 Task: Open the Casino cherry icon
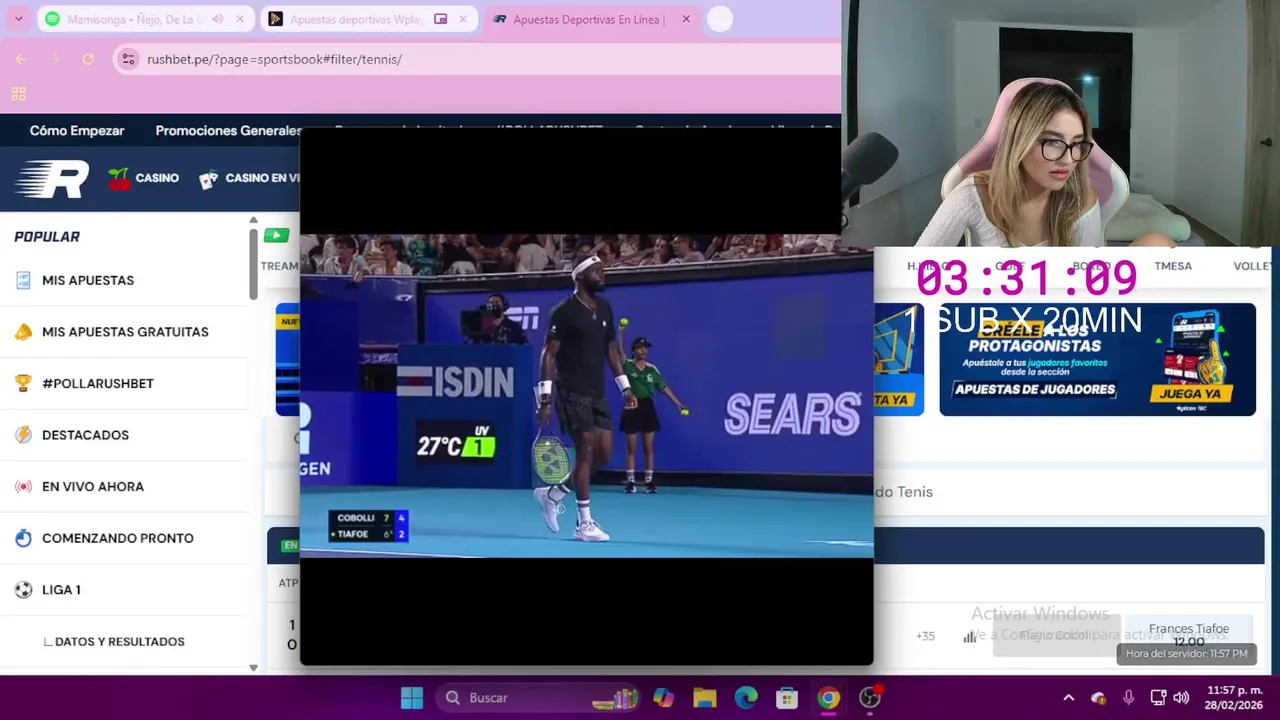pyautogui.click(x=120, y=179)
